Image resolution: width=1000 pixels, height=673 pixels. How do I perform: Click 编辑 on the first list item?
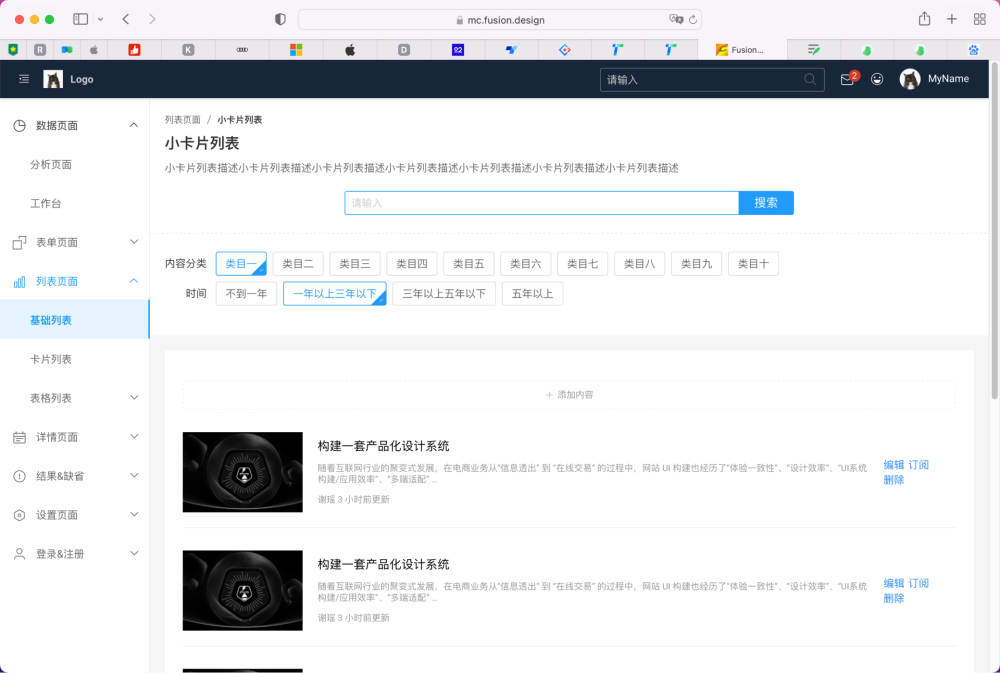tap(892, 464)
